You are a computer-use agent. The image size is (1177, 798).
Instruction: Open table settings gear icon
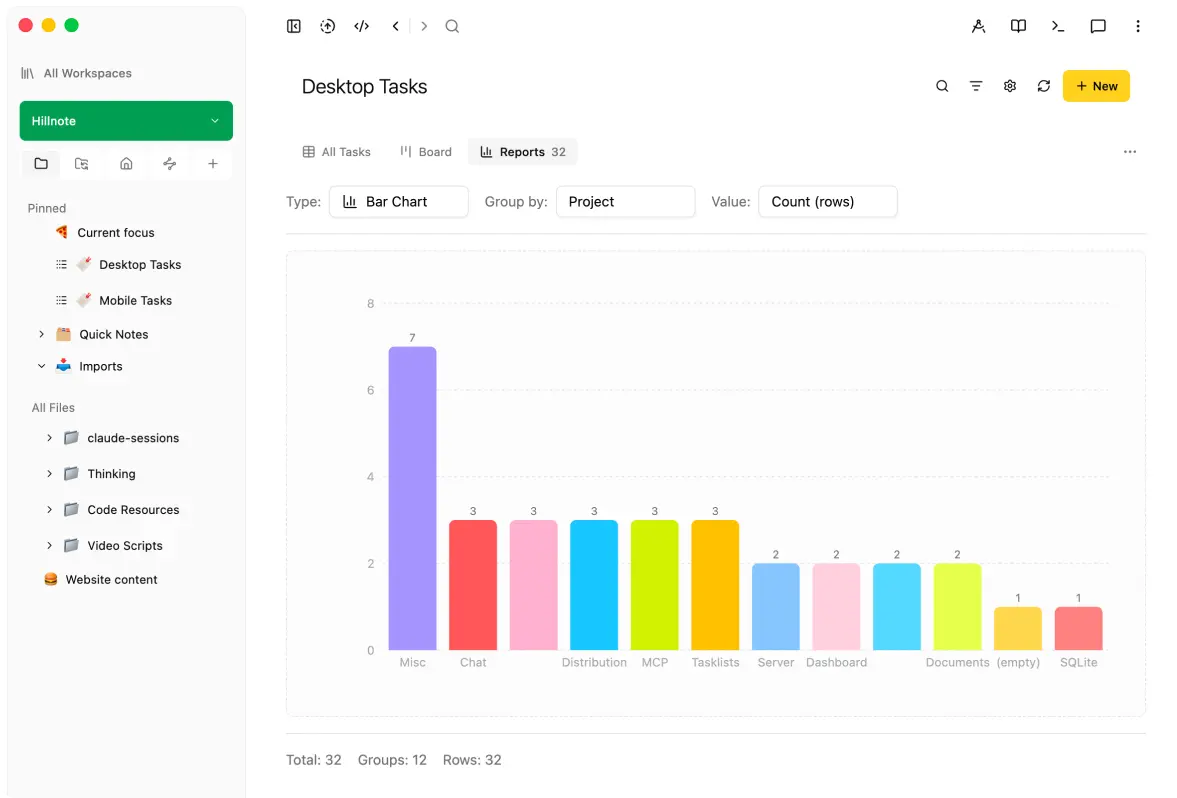point(1010,86)
